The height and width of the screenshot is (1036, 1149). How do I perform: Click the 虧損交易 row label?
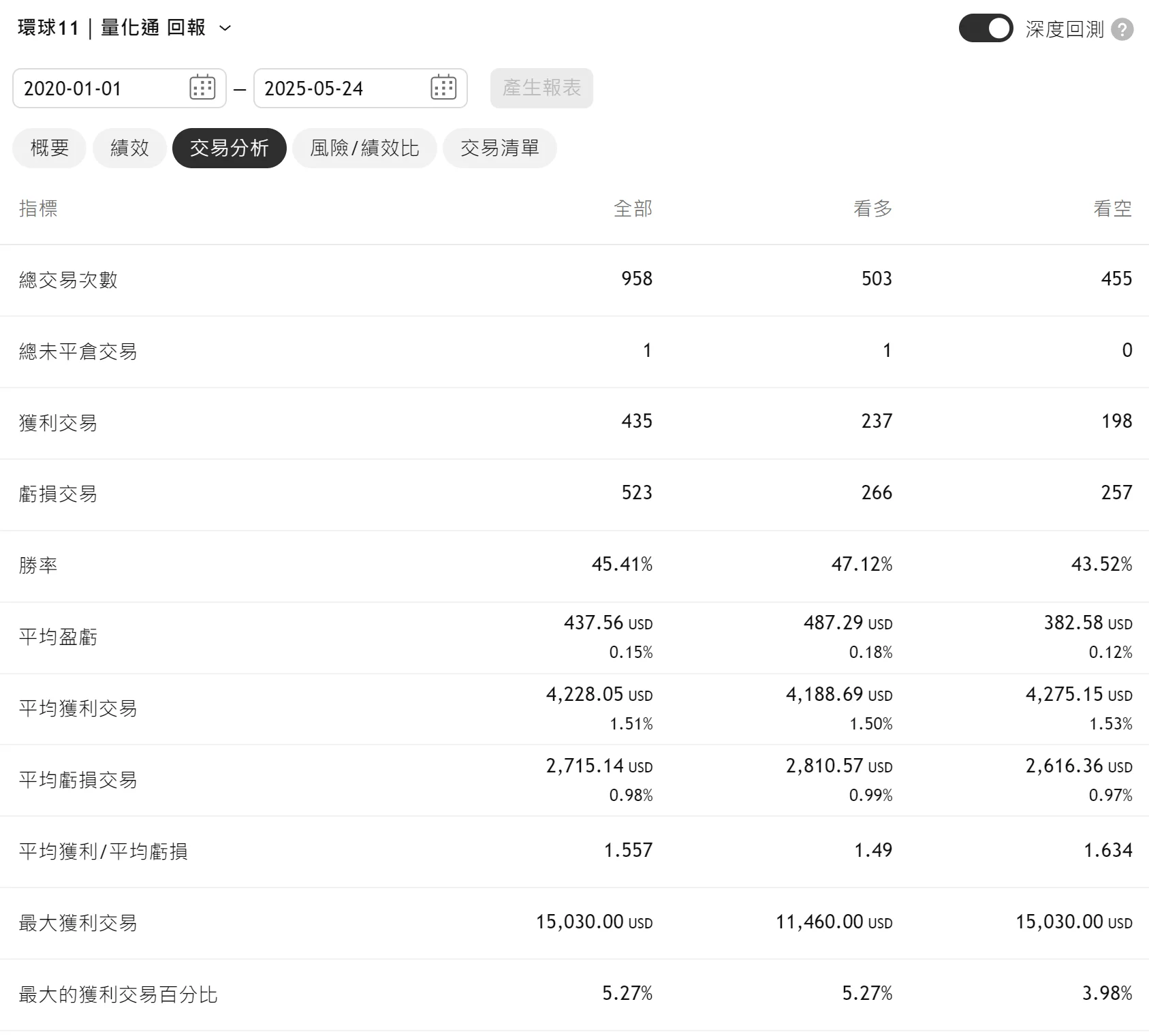tap(58, 494)
